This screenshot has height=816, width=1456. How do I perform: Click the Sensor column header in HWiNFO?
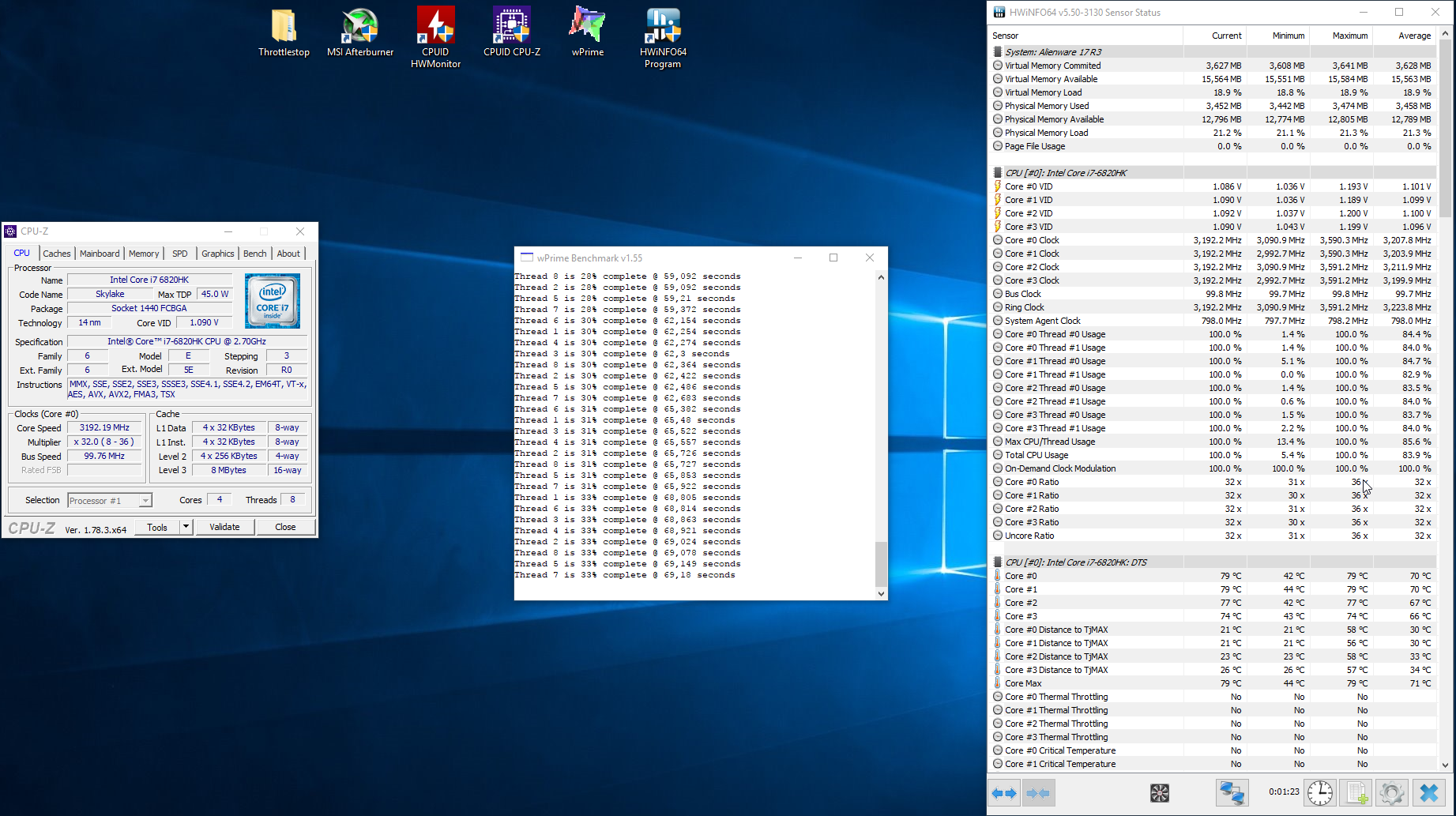click(1086, 36)
